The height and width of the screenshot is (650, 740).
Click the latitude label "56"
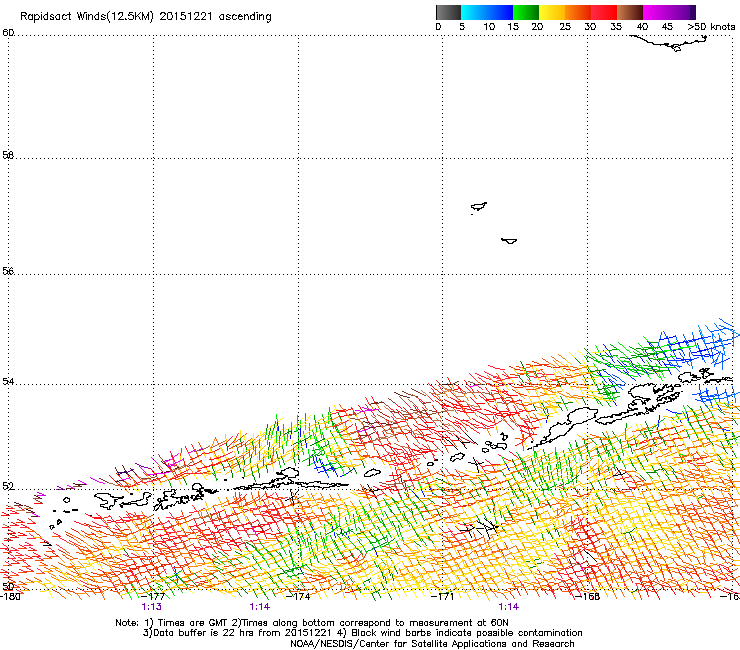(8, 271)
